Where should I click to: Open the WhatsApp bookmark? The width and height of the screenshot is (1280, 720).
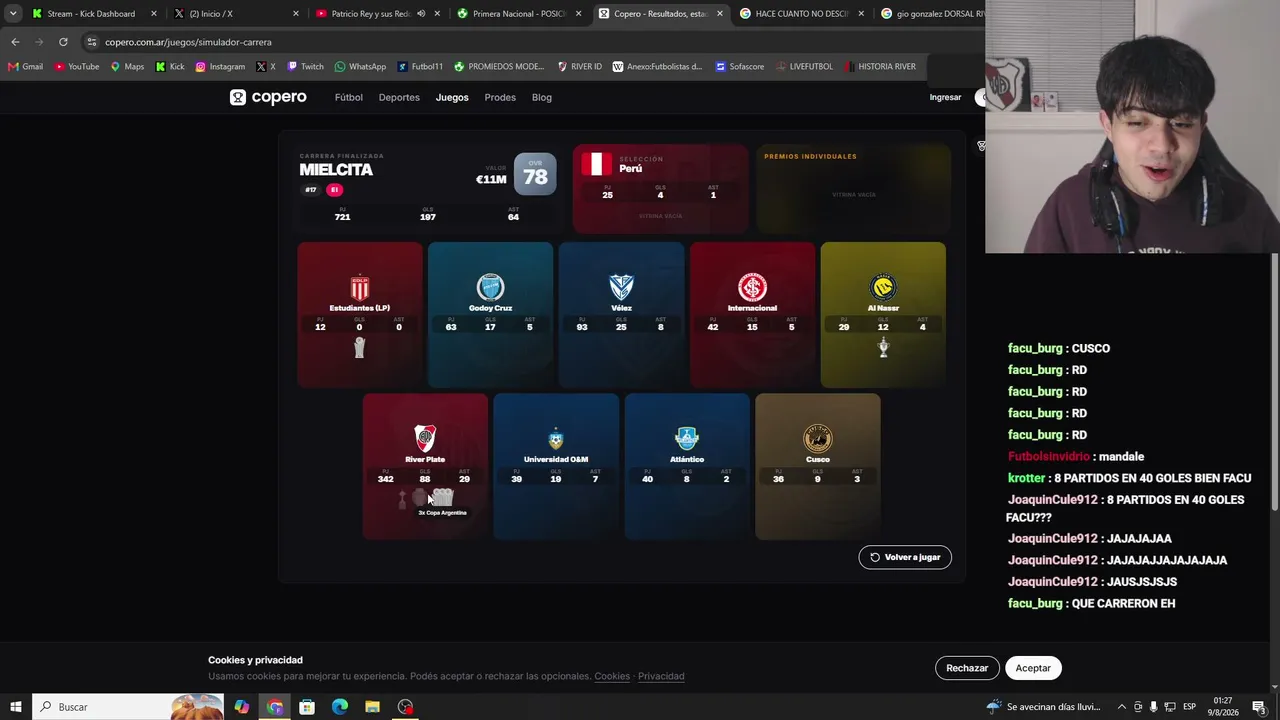click(x=360, y=67)
